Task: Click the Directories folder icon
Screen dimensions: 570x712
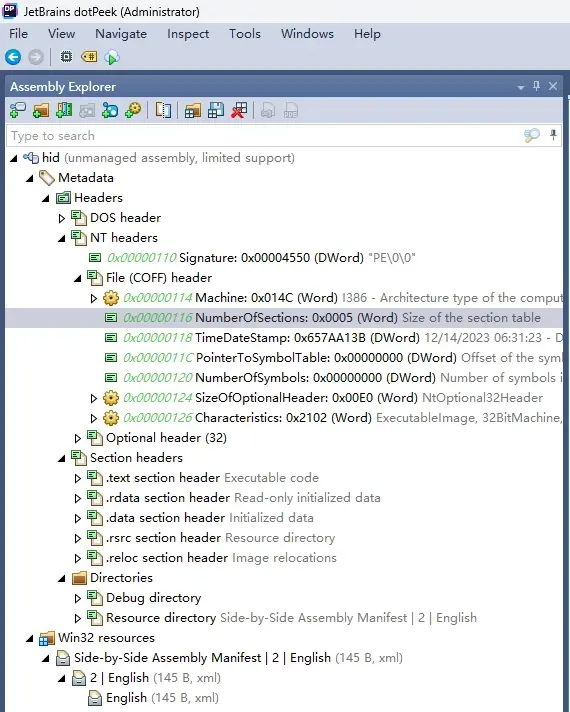Action: pos(79,578)
